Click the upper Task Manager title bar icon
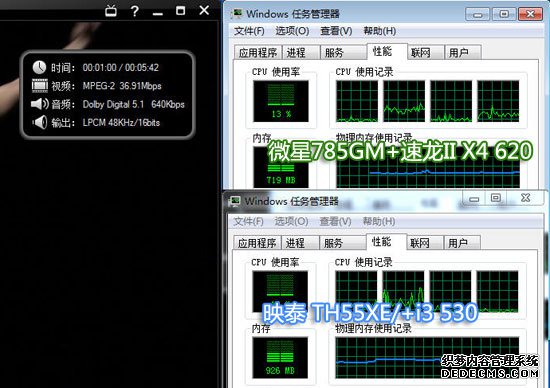 tap(237, 14)
